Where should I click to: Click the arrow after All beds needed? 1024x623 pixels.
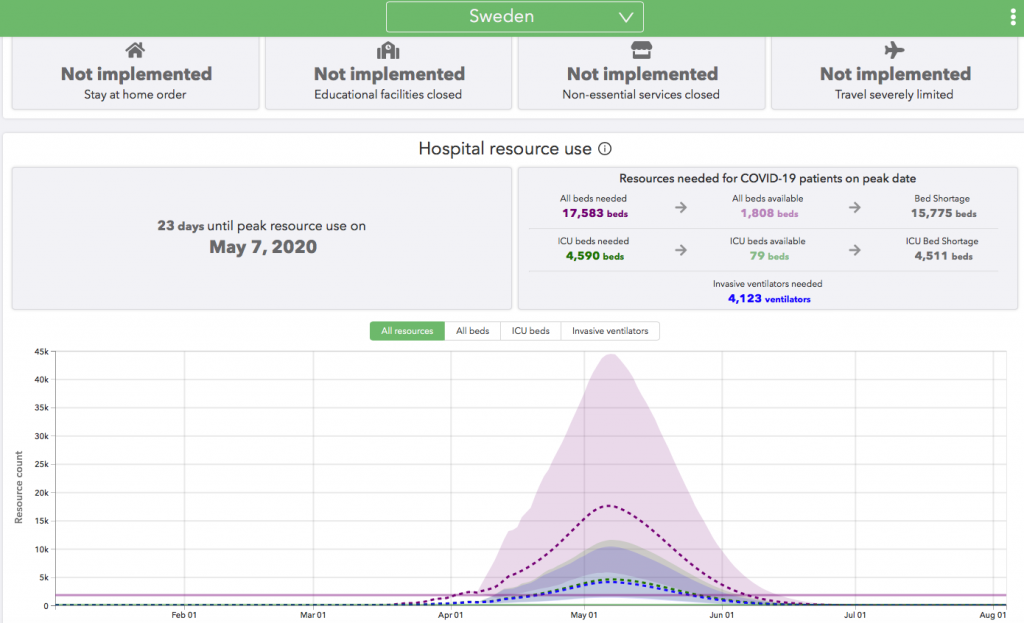point(680,208)
